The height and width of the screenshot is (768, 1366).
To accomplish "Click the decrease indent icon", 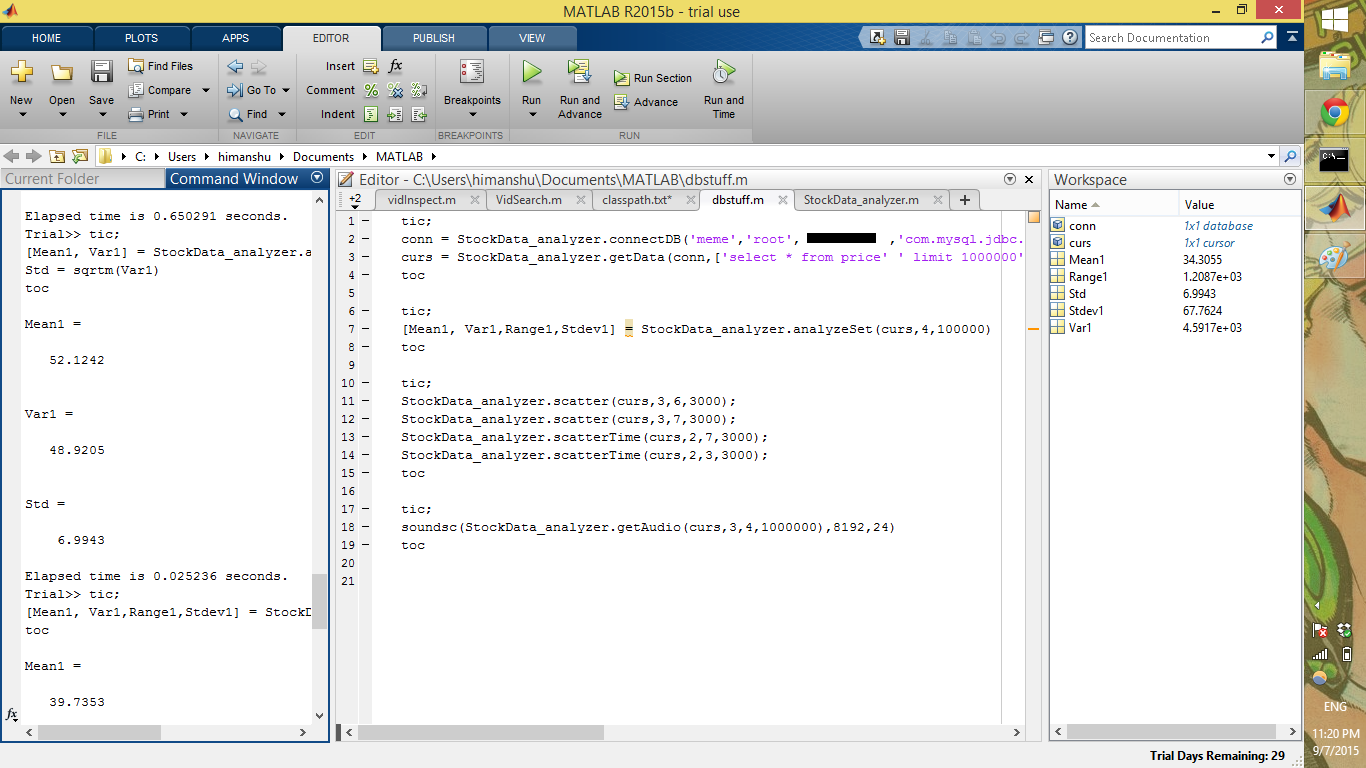I will [x=420, y=114].
